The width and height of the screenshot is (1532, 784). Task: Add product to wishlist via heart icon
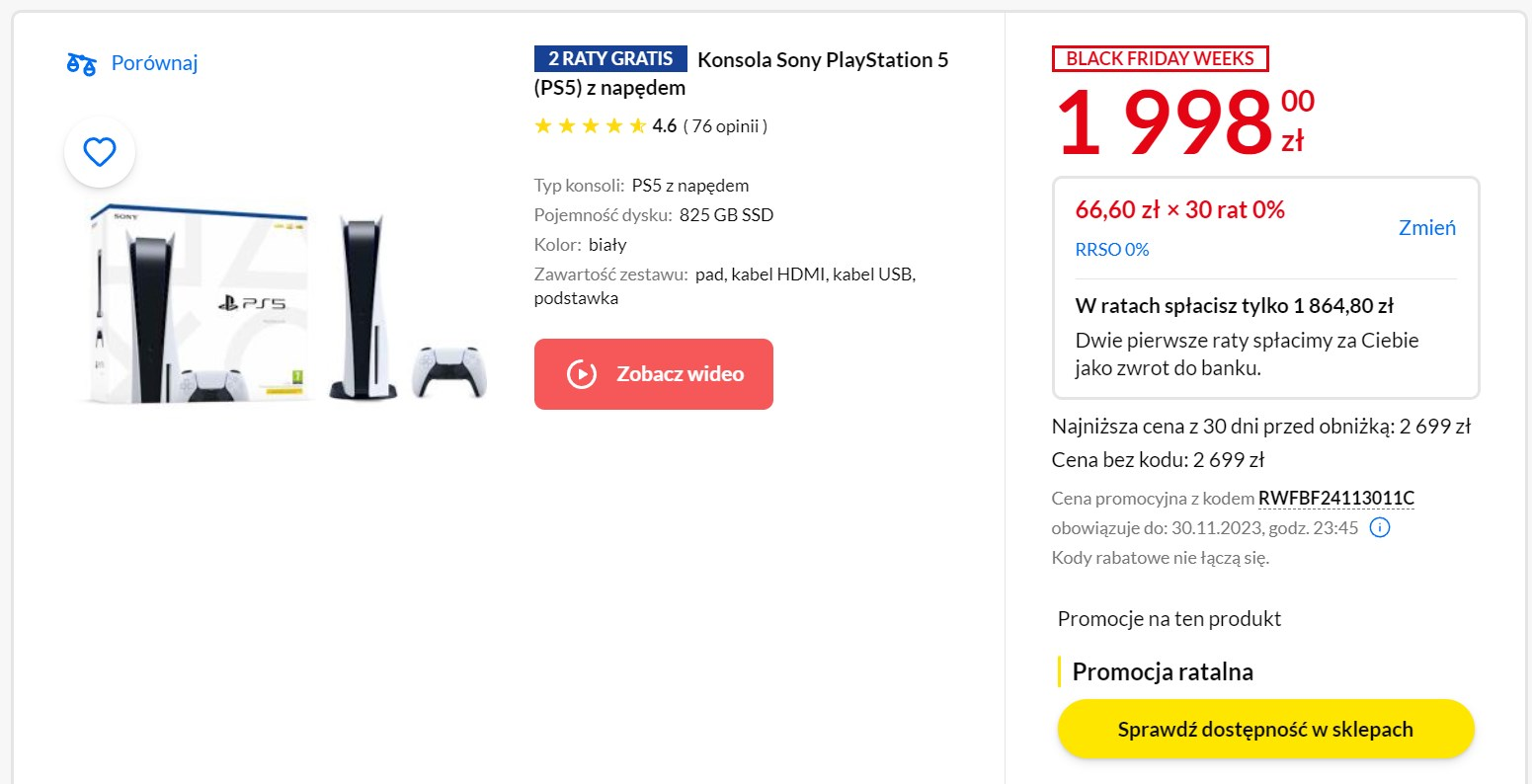pyautogui.click(x=99, y=152)
